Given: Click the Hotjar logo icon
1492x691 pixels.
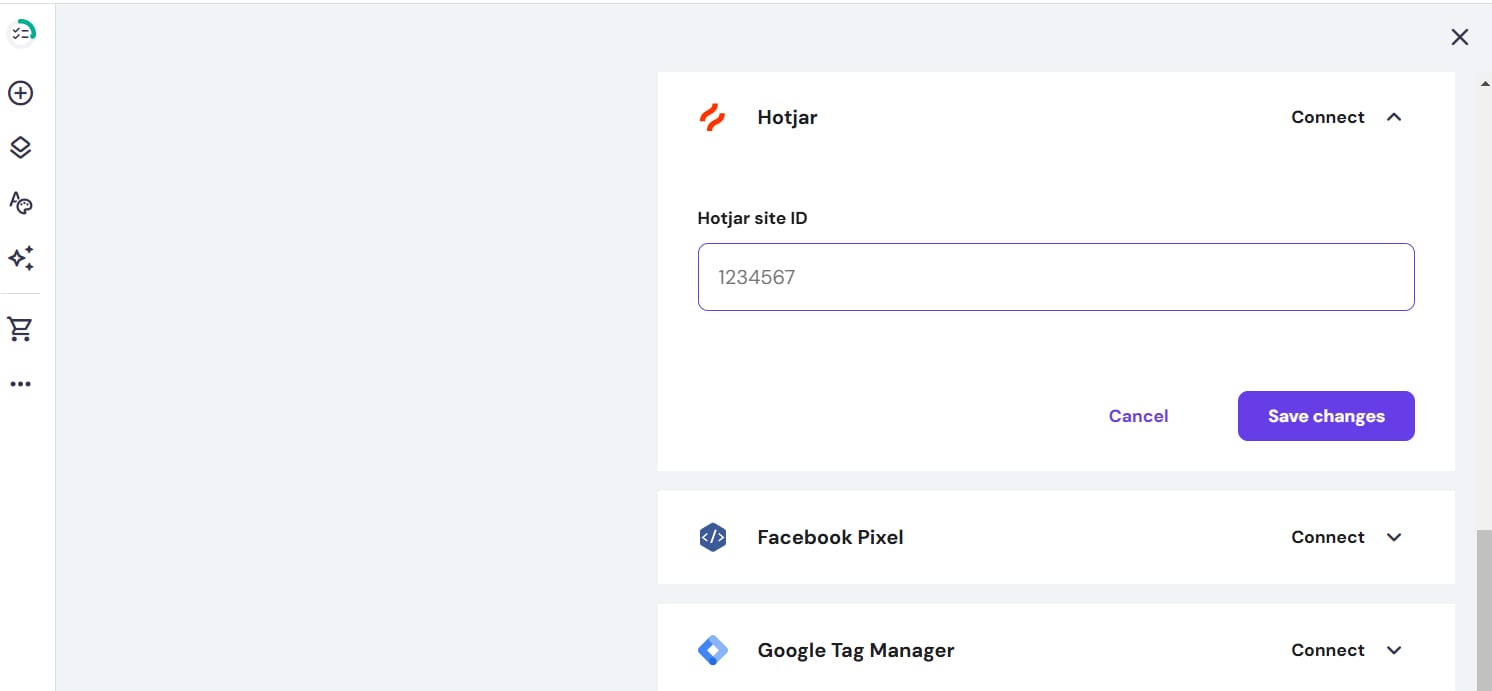Looking at the screenshot, I should click(x=712, y=117).
